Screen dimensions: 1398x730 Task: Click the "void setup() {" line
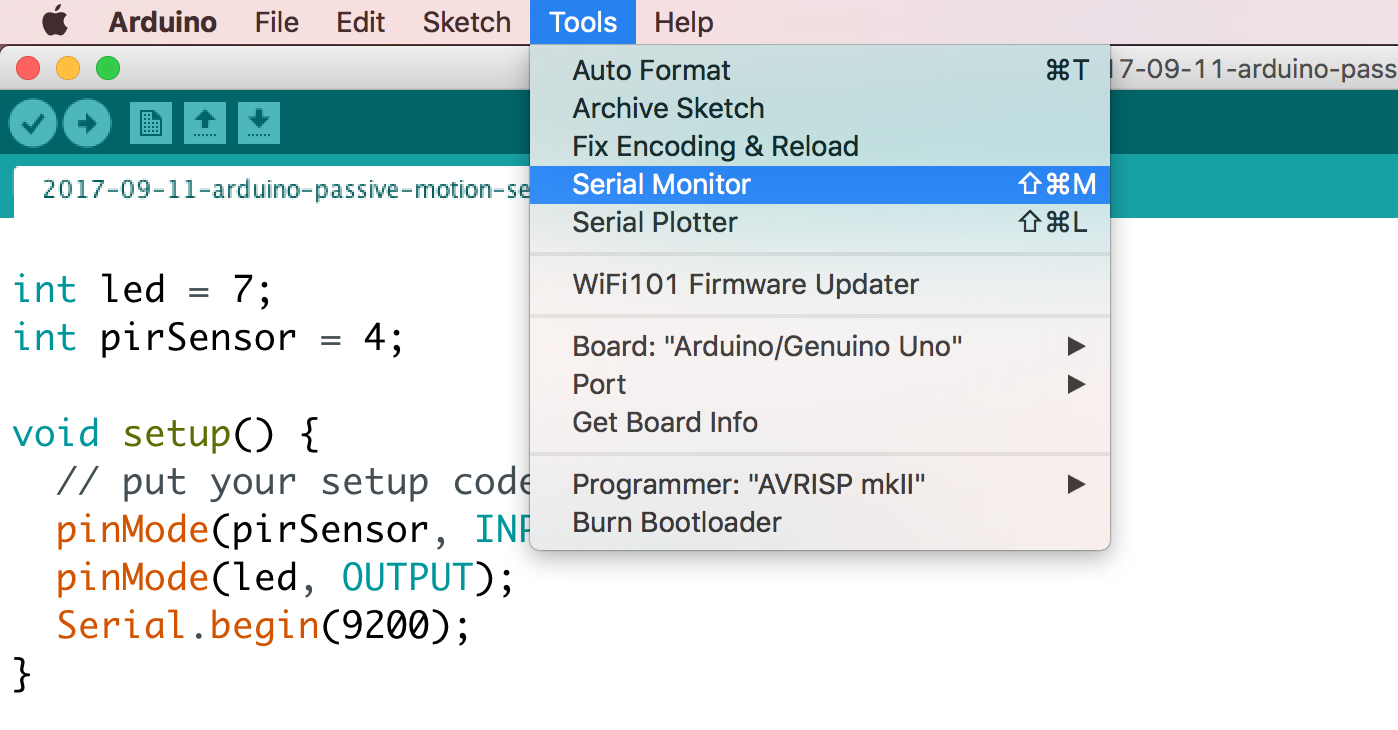[x=165, y=434]
